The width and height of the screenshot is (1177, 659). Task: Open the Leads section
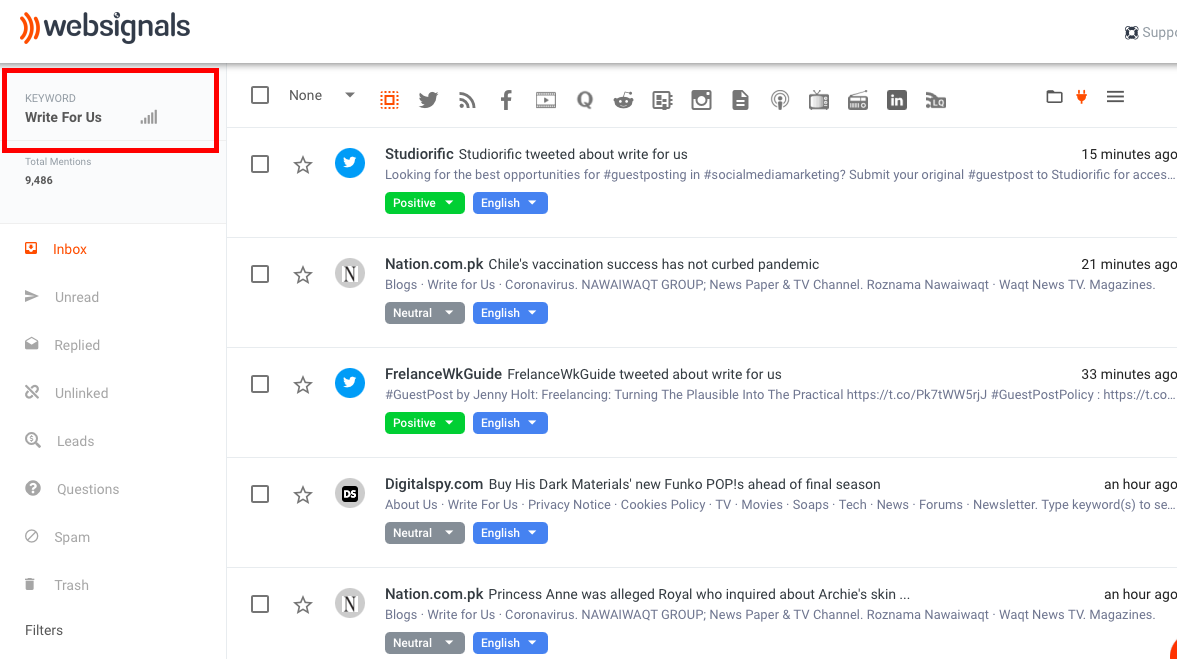pos(75,441)
